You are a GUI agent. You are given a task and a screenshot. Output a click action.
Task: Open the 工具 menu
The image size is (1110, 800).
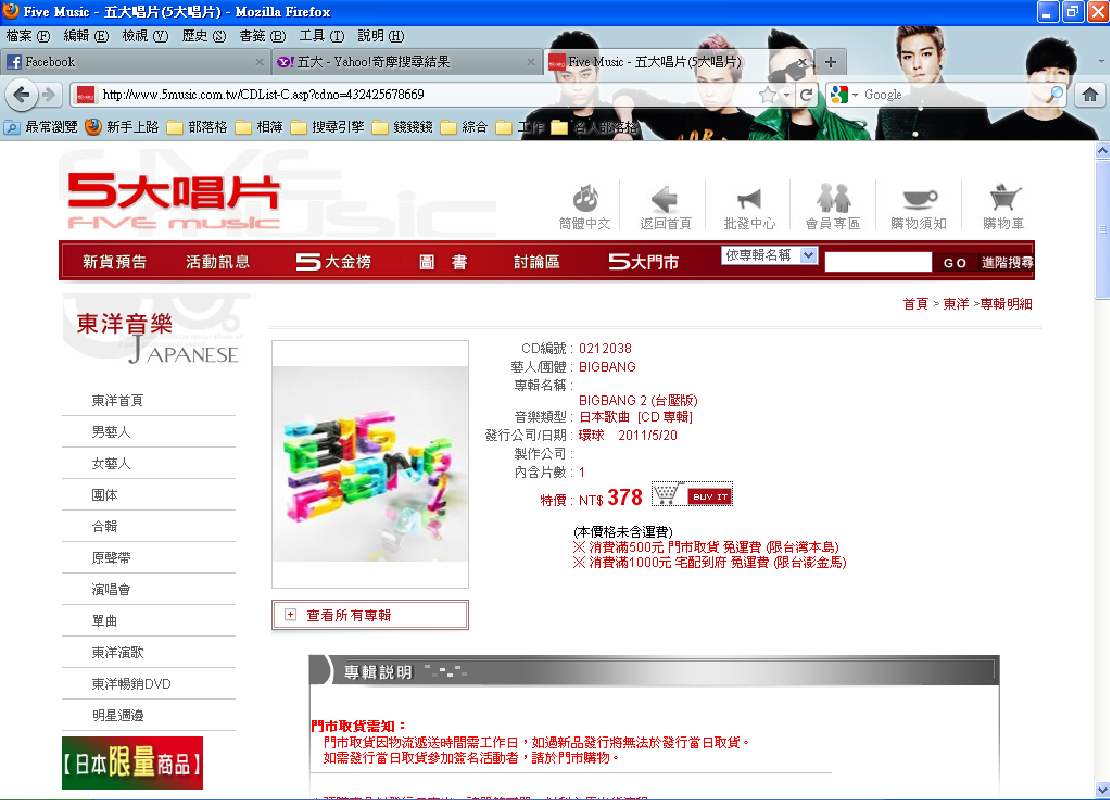(321, 35)
